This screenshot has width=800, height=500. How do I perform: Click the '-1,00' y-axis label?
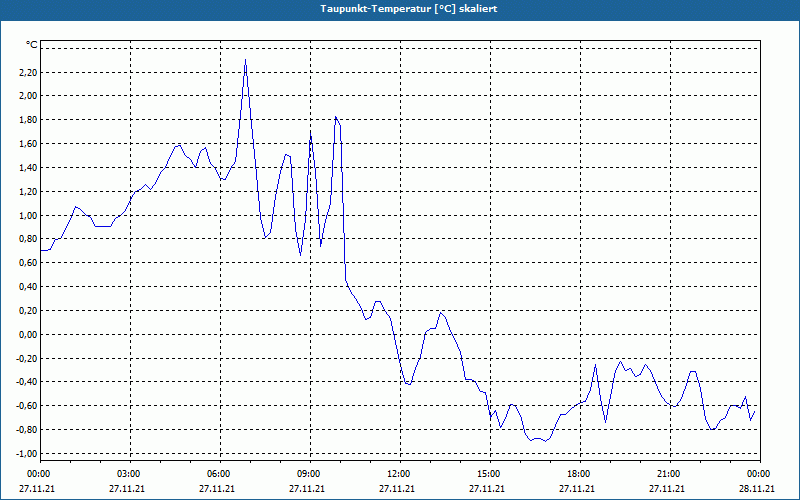click(26, 454)
